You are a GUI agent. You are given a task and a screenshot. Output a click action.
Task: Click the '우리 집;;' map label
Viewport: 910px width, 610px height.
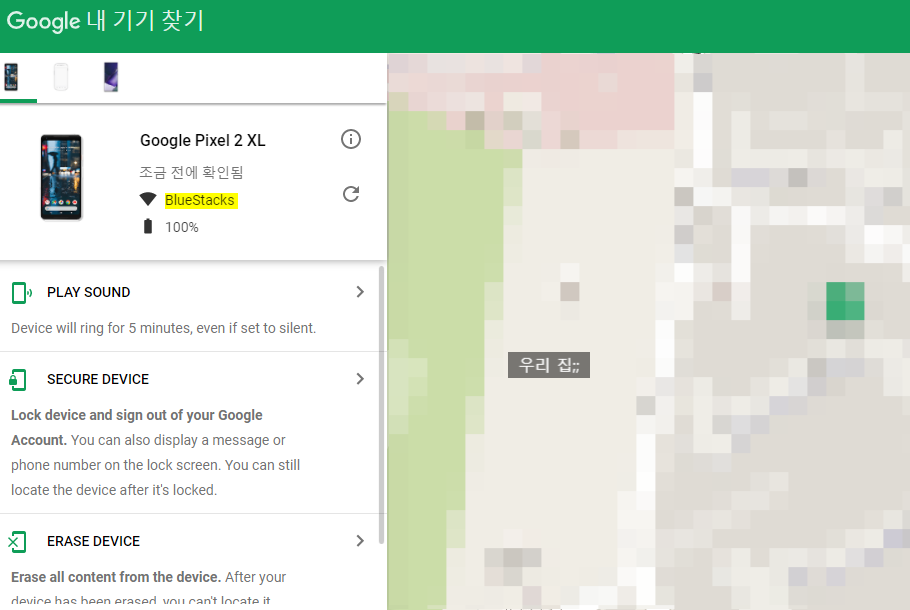pos(549,365)
